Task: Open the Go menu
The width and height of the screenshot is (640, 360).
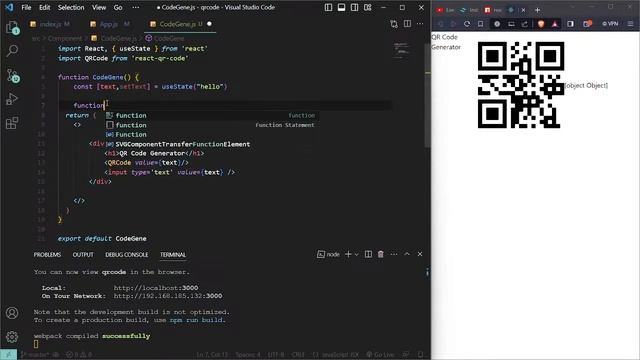Action: click(118, 7)
